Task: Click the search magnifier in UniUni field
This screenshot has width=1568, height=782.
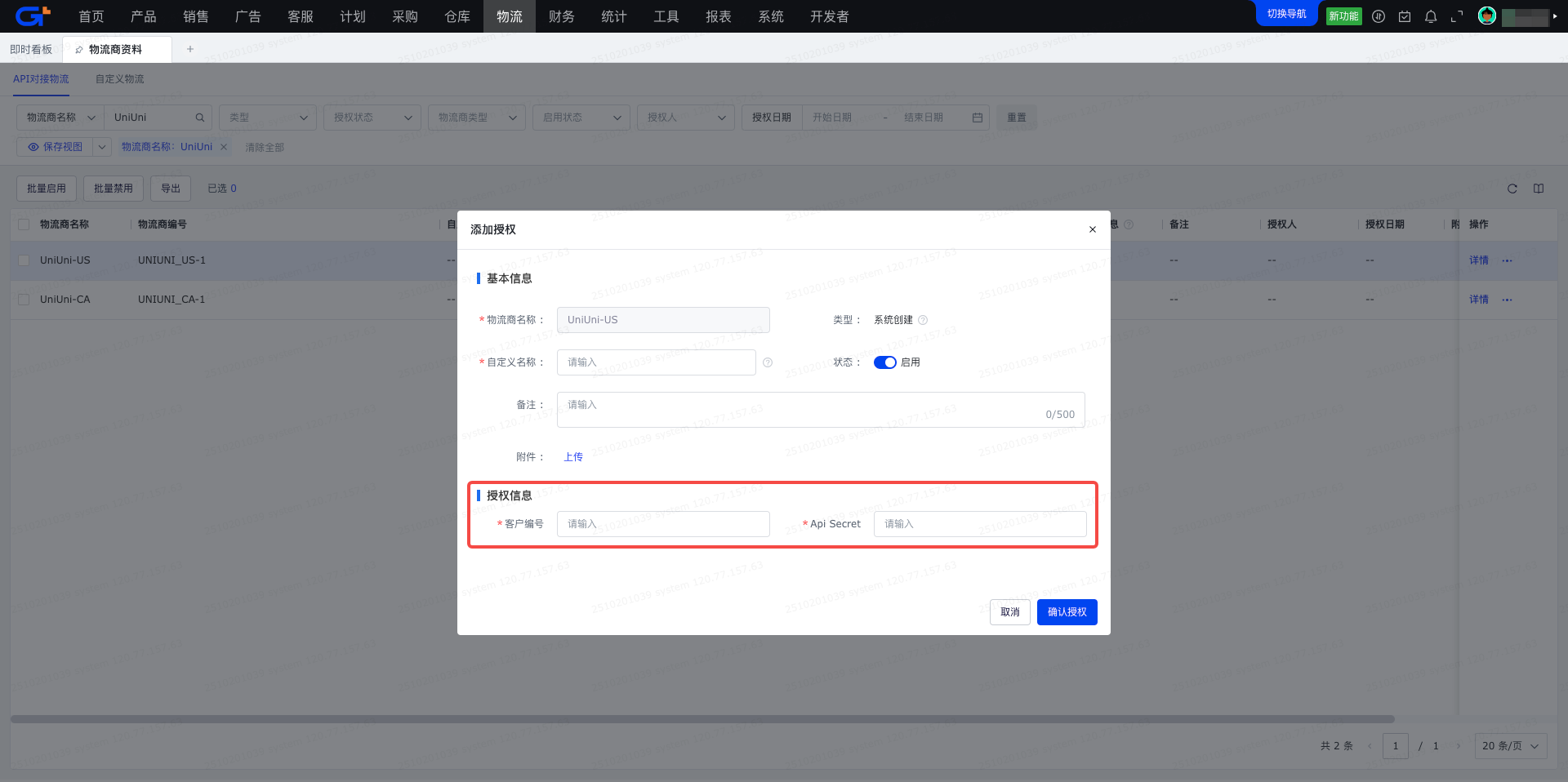Action: [x=200, y=118]
